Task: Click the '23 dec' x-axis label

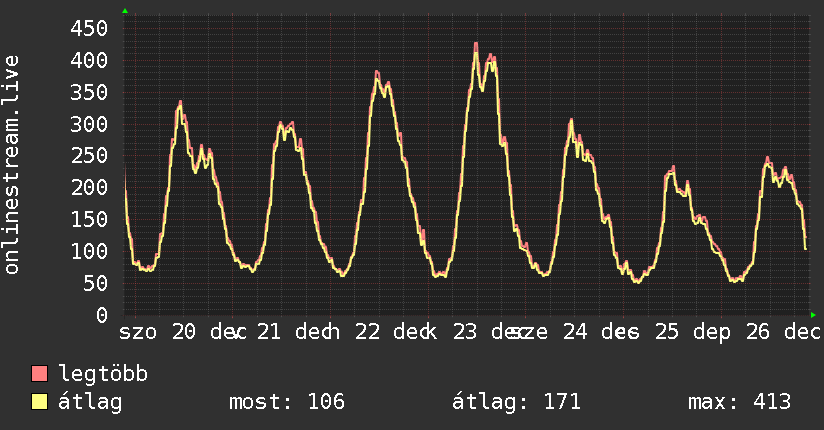Action: tap(490, 332)
